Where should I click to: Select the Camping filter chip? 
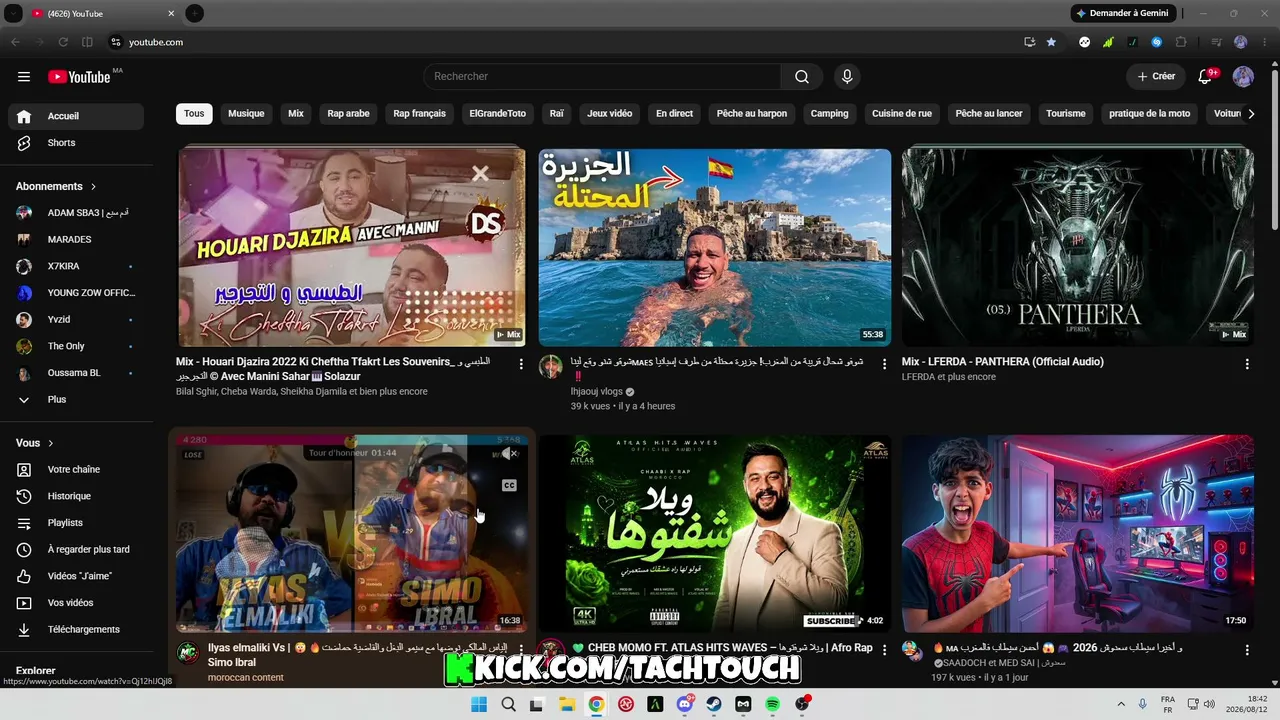(x=830, y=114)
